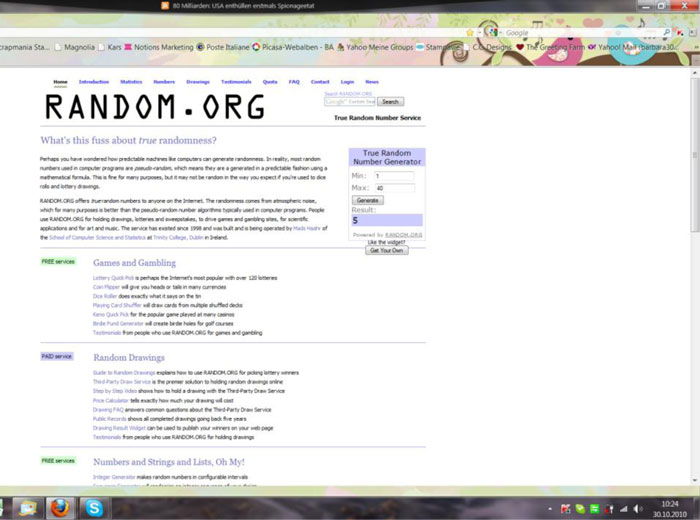Screen dimensions: 700x520
Task: Click the browser tab titled 80 Milliarden
Action: (238, 6)
